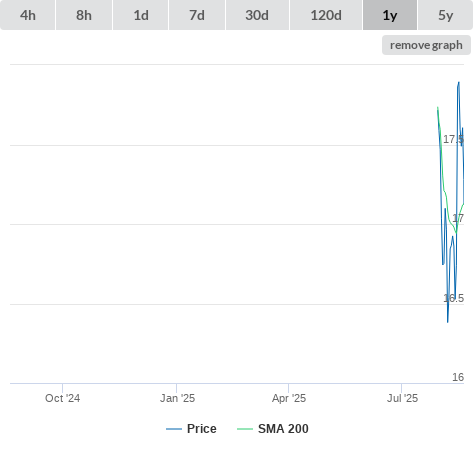
Task: Switch chart to 120d range
Action: 326,15
